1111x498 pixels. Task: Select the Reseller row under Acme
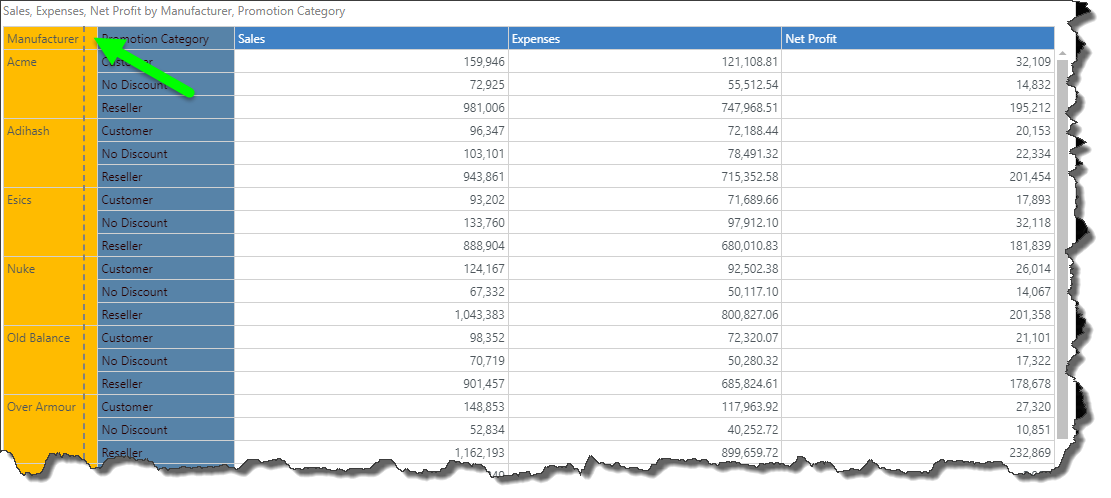pyautogui.click(x=165, y=108)
